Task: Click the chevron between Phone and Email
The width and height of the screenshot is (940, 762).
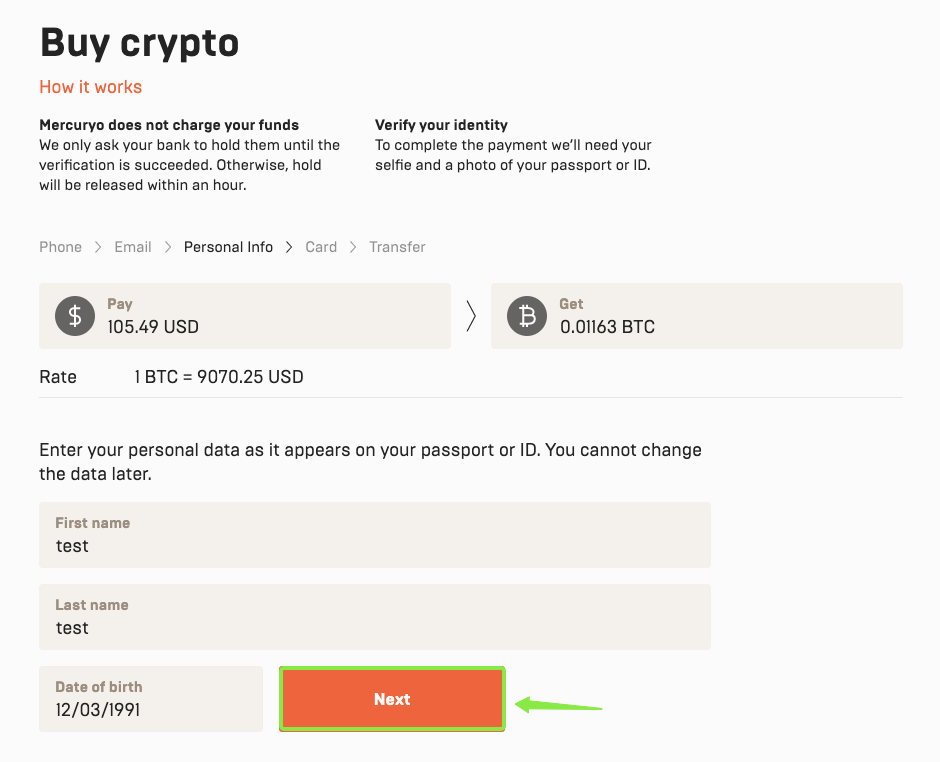Action: click(97, 246)
